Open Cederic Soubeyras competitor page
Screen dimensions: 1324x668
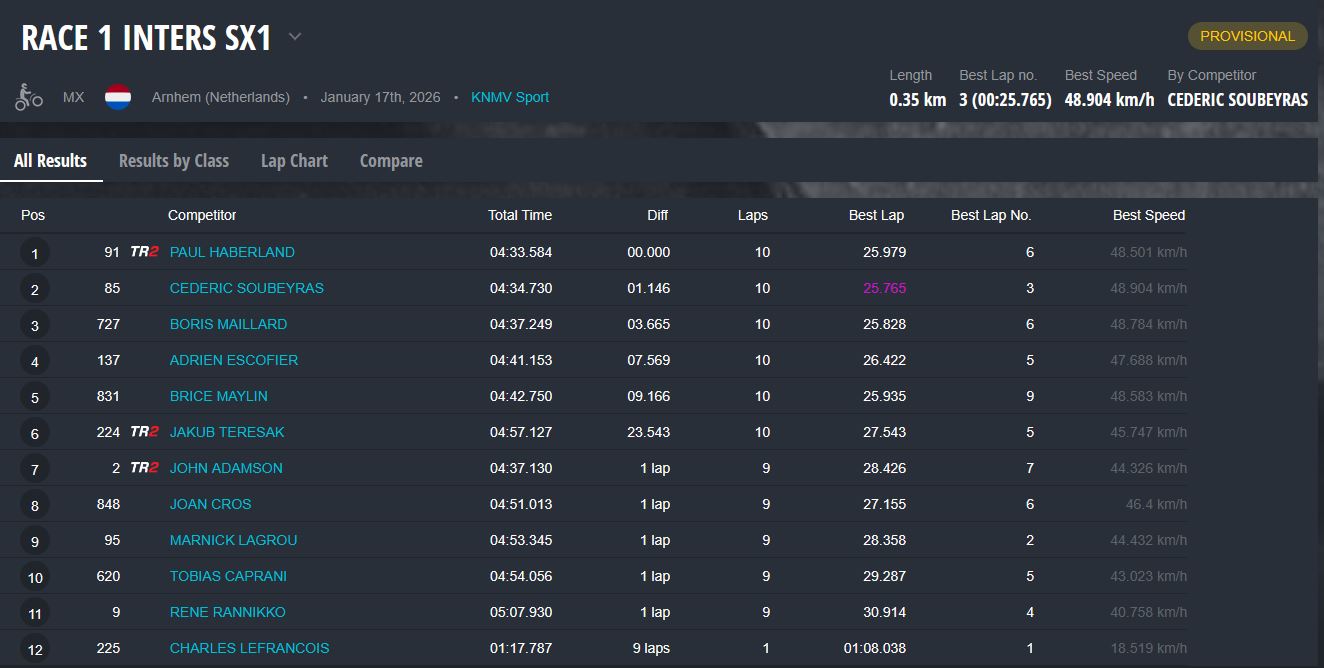point(246,288)
